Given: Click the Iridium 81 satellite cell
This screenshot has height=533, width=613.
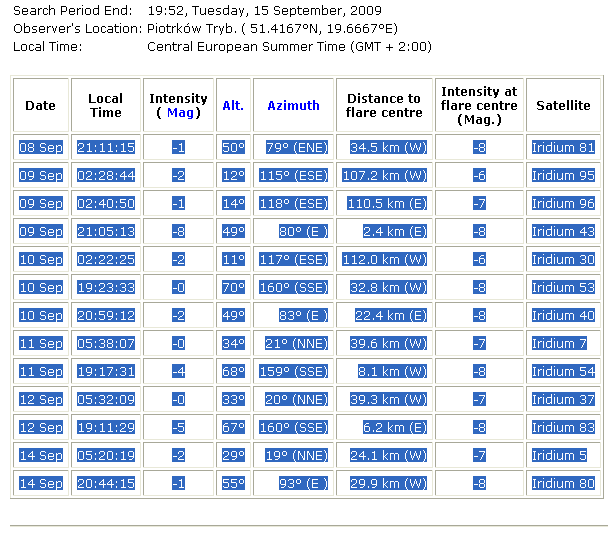Looking at the screenshot, I should (x=563, y=147).
